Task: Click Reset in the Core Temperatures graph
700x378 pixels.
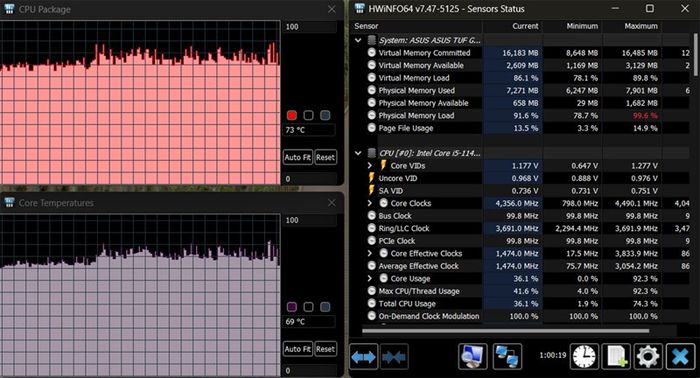Action: (325, 349)
